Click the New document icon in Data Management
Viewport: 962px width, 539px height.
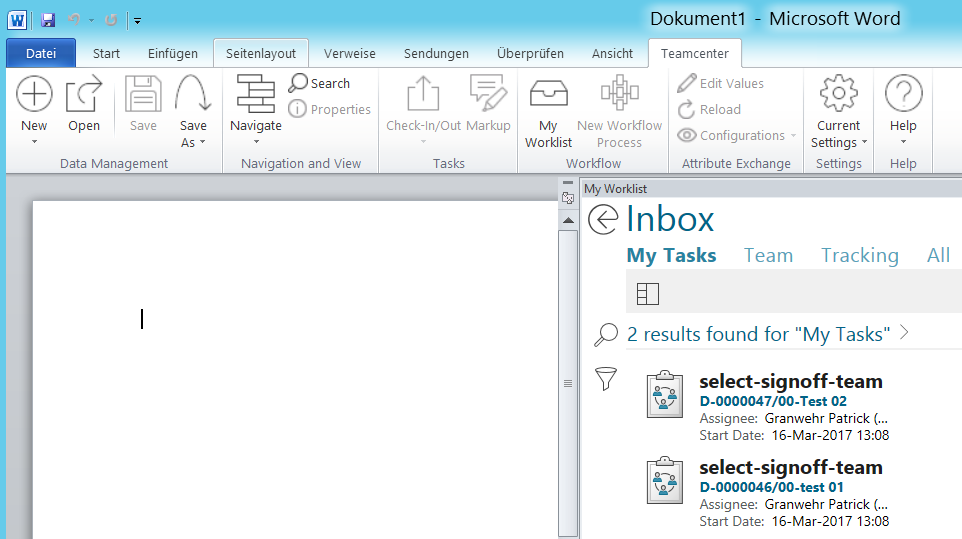coord(34,96)
